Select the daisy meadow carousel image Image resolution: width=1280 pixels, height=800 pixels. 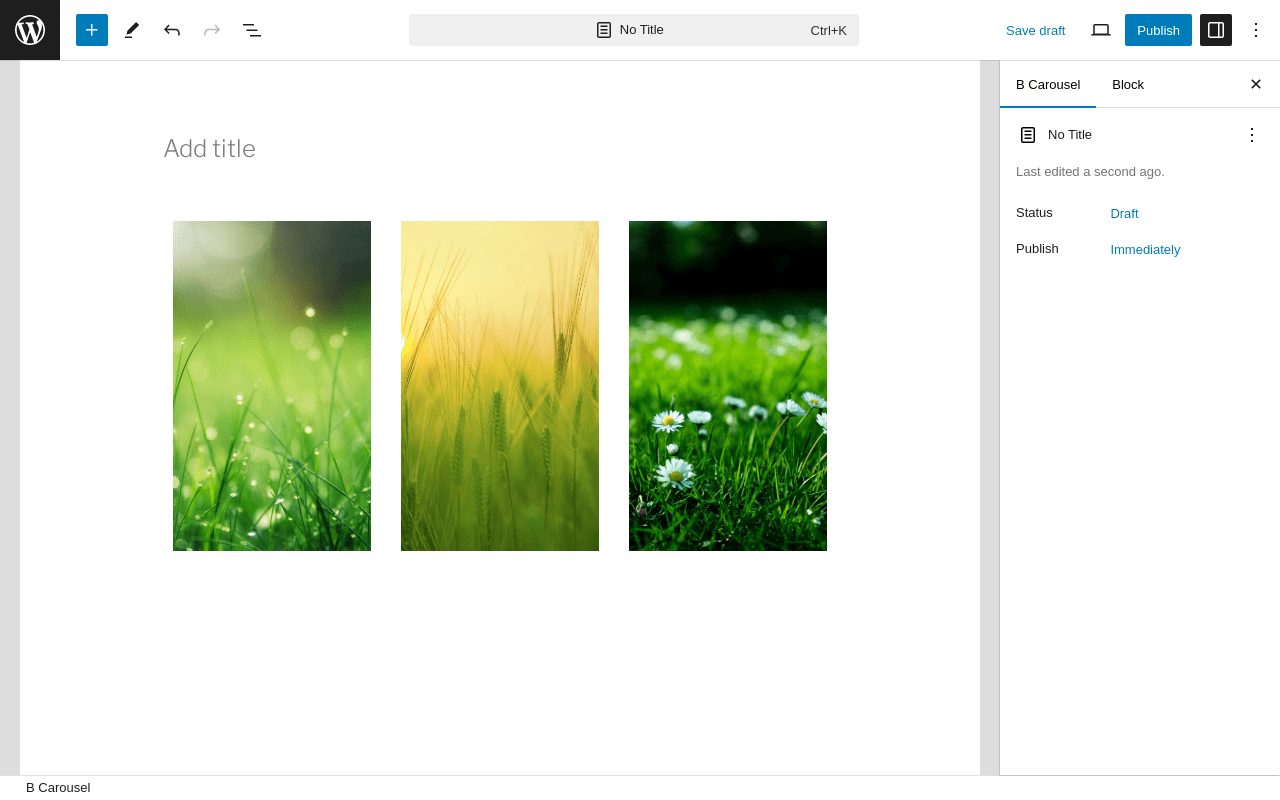point(728,386)
